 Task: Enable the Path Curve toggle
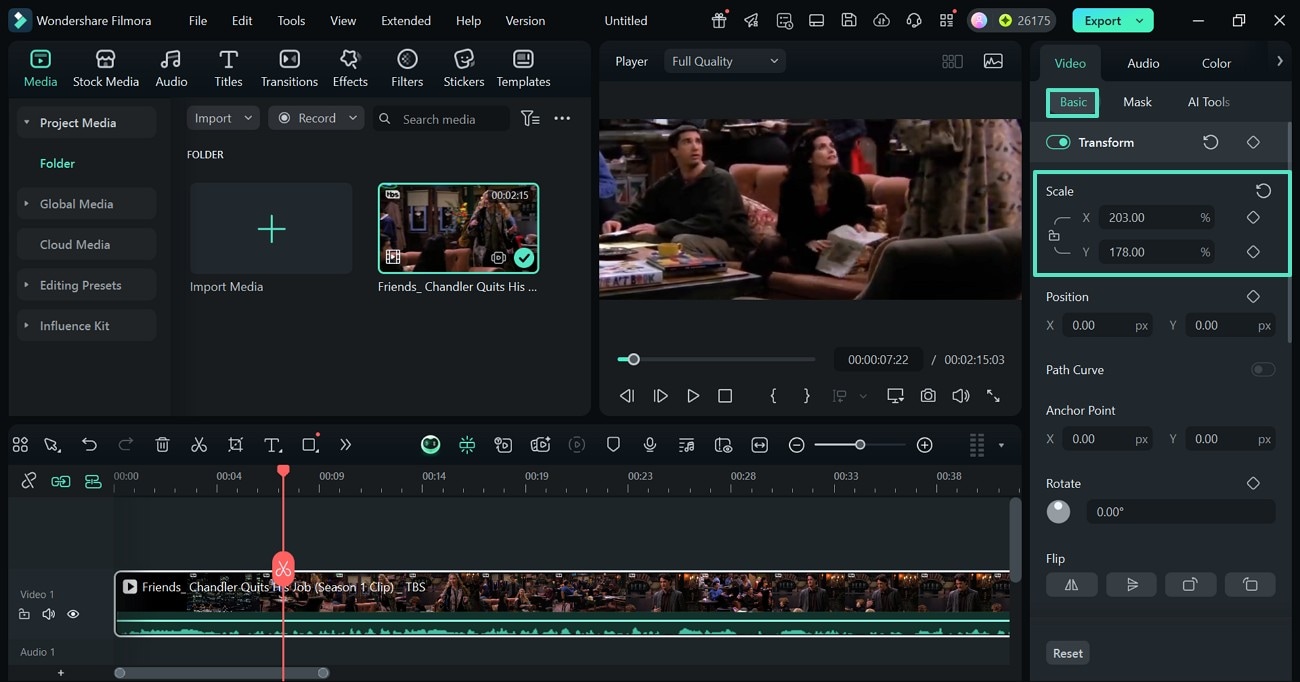click(1263, 370)
